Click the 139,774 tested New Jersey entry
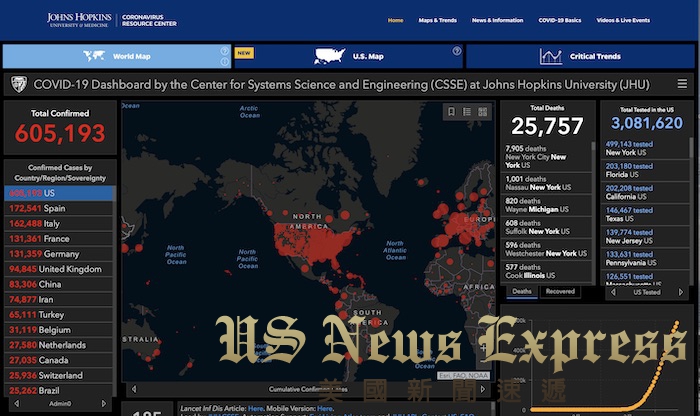Viewport: 700px width, 416px height. click(x=645, y=237)
